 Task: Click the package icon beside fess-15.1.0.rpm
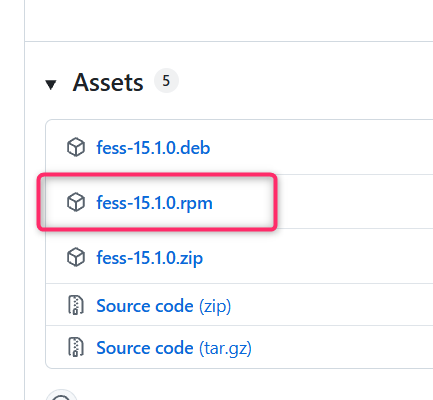point(76,202)
